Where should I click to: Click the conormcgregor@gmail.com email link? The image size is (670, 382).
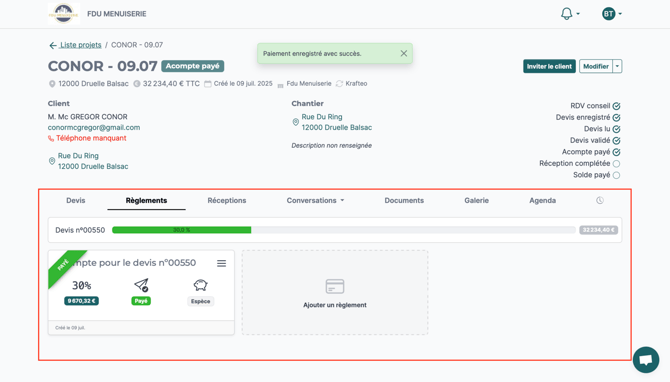(94, 127)
